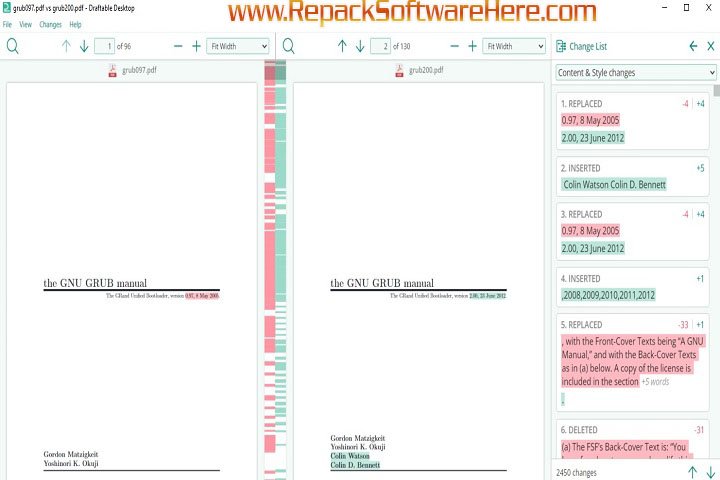Click the 2450 changes status text
Image resolution: width=720 pixels, height=480 pixels.
click(576, 473)
